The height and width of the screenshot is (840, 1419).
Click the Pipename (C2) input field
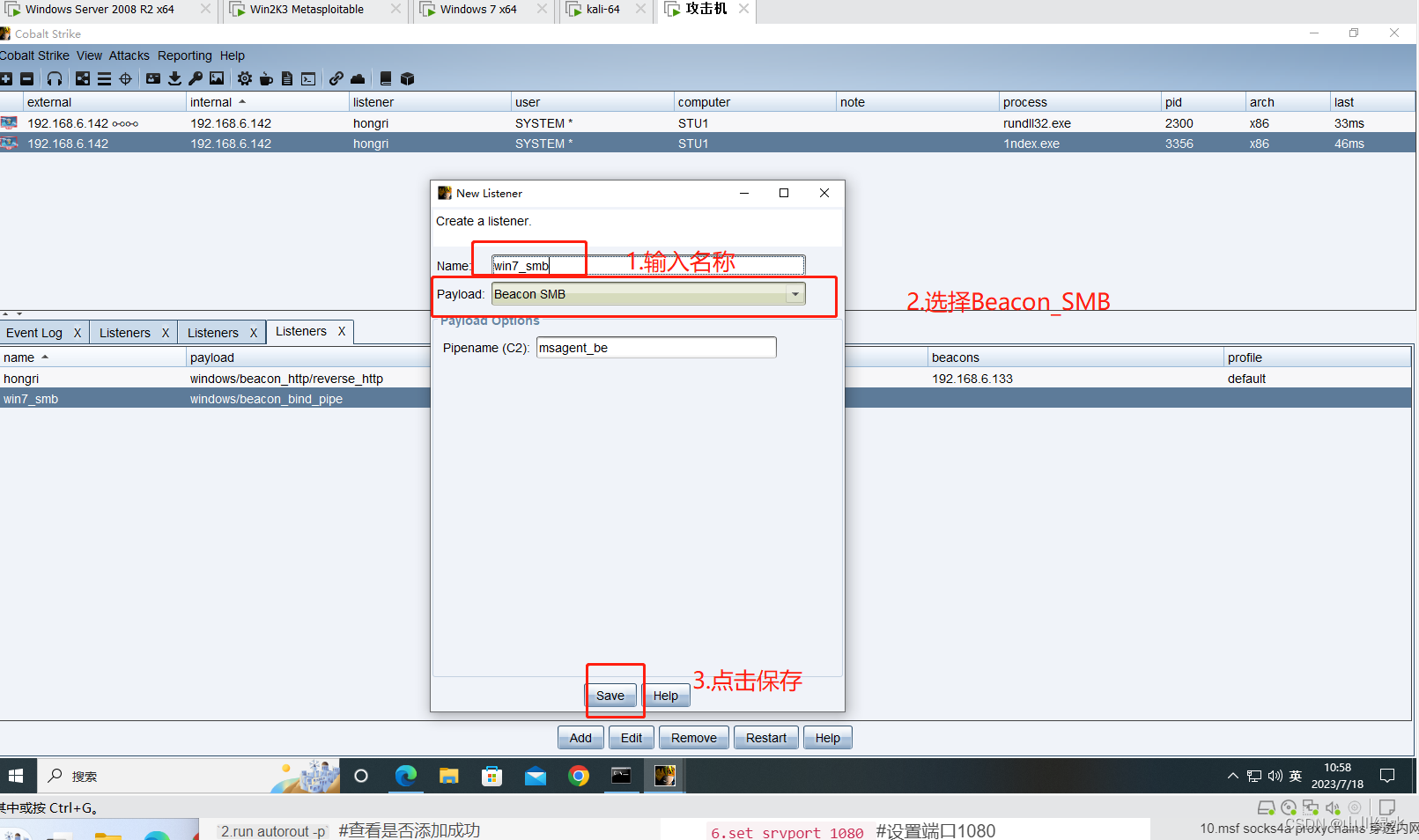coord(656,348)
